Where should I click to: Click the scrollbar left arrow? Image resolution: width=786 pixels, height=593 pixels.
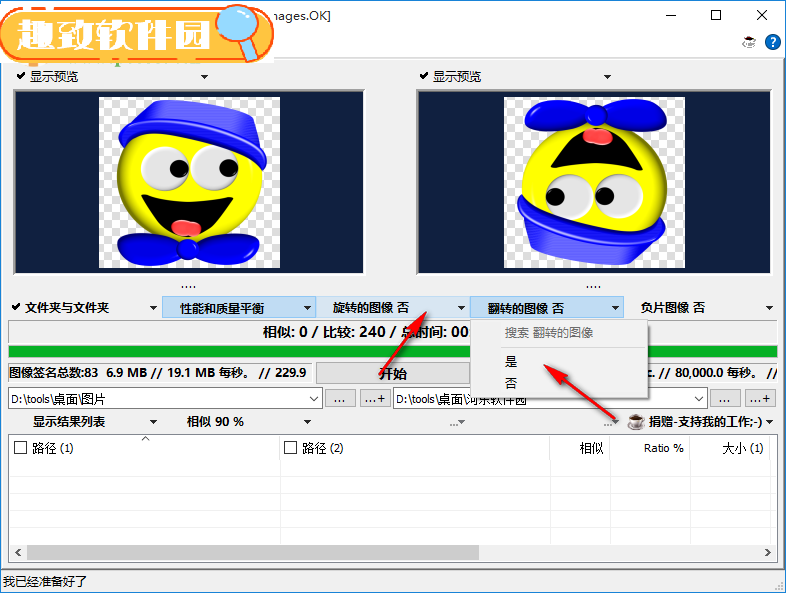tap(18, 552)
